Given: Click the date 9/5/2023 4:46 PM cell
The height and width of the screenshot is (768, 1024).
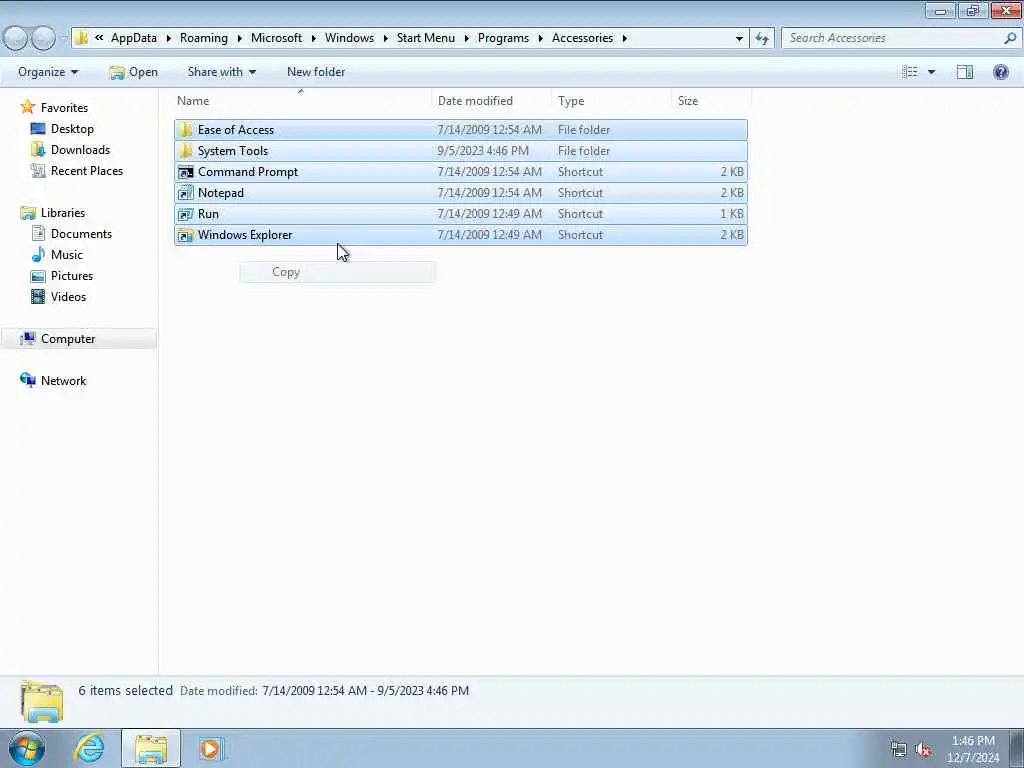Looking at the screenshot, I should (x=483, y=151).
